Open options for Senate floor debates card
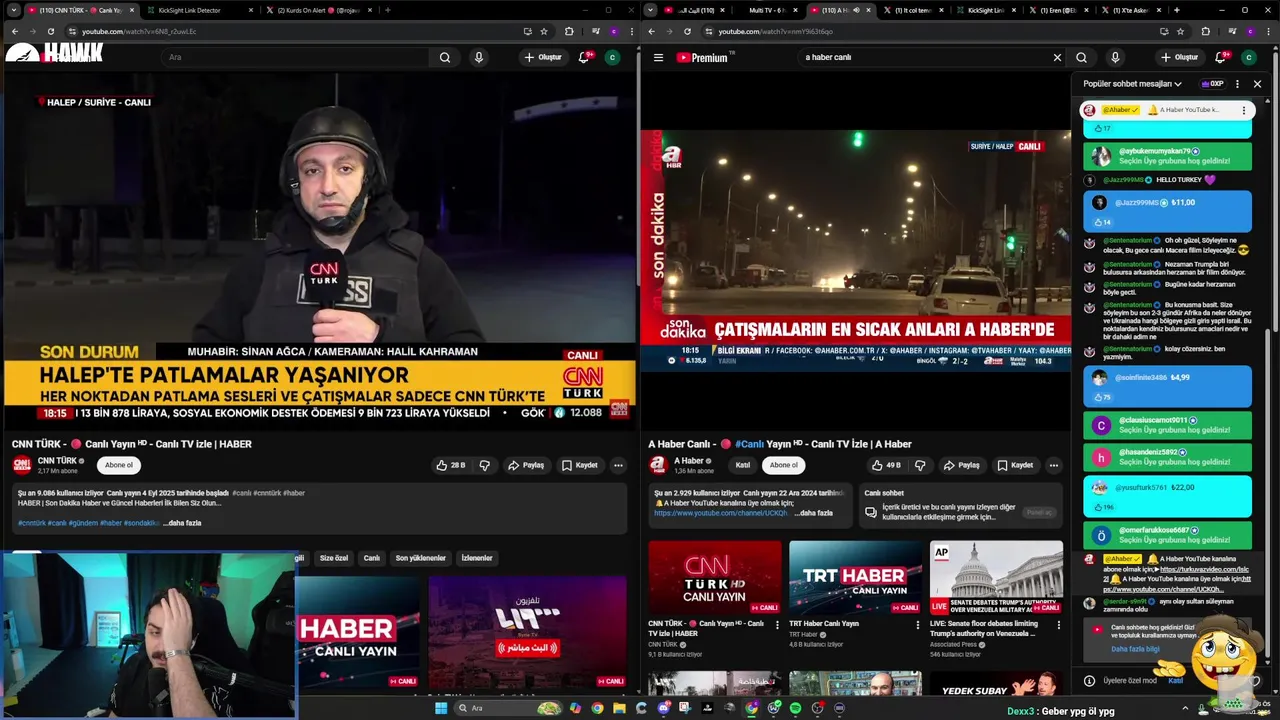This screenshot has width=1280, height=720. click(x=1059, y=625)
